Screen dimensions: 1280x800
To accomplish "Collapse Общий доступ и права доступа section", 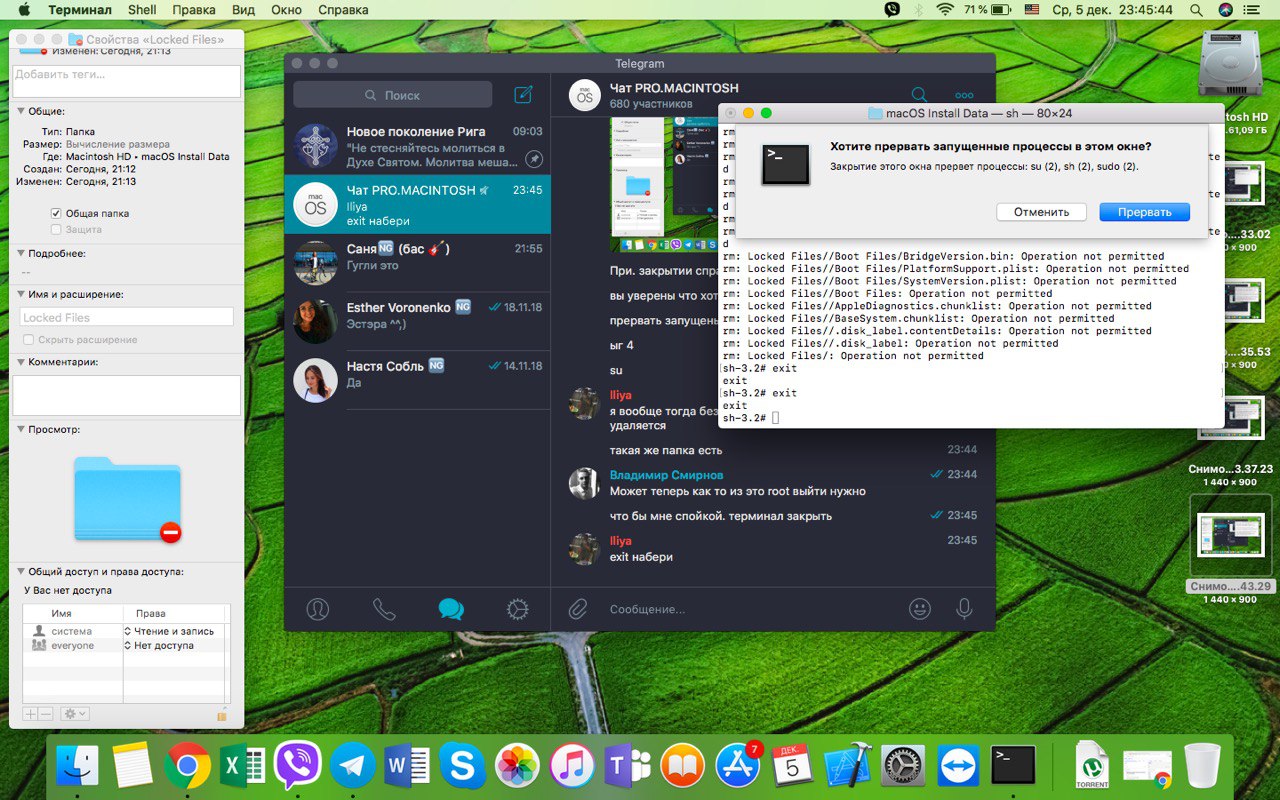I will click(20, 571).
